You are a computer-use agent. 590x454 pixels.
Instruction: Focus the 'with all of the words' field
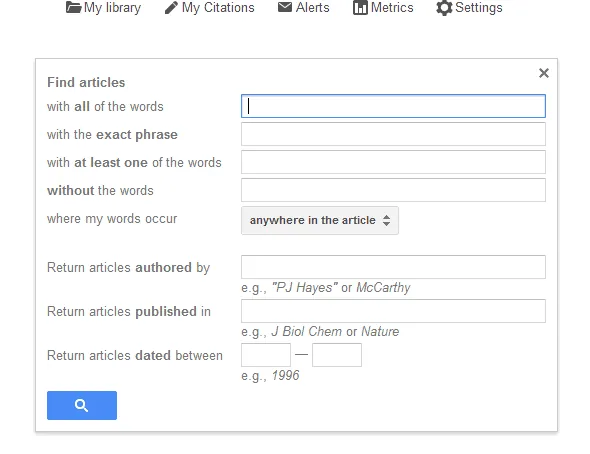coord(393,106)
